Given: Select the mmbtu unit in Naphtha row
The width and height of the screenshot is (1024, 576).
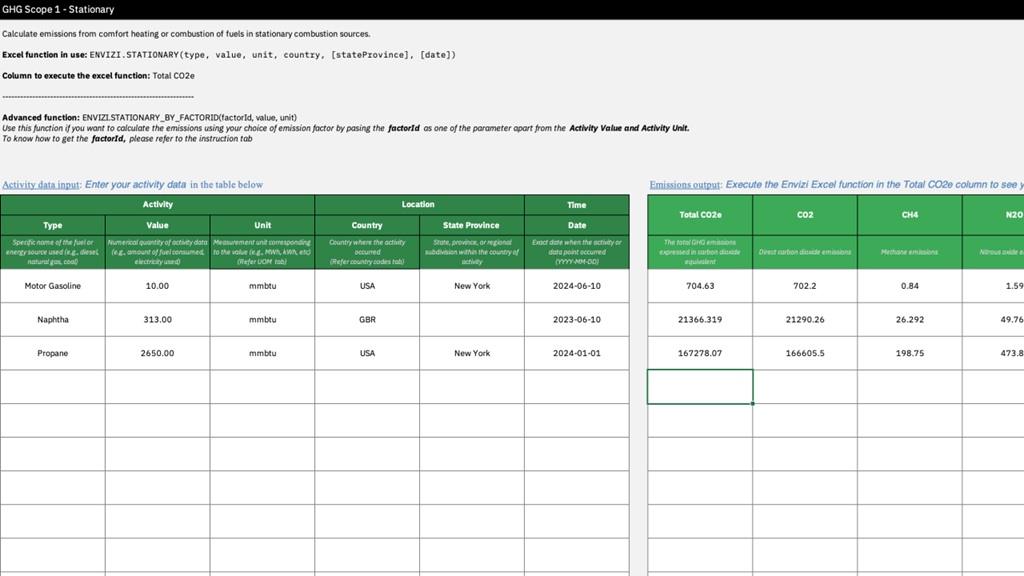Looking at the screenshot, I should (263, 320).
